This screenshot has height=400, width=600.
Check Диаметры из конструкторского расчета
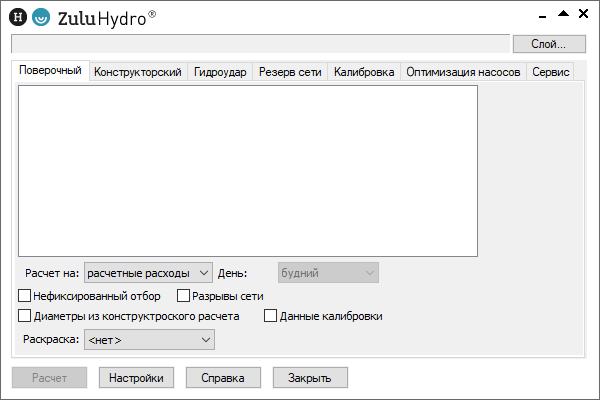click(x=25, y=316)
